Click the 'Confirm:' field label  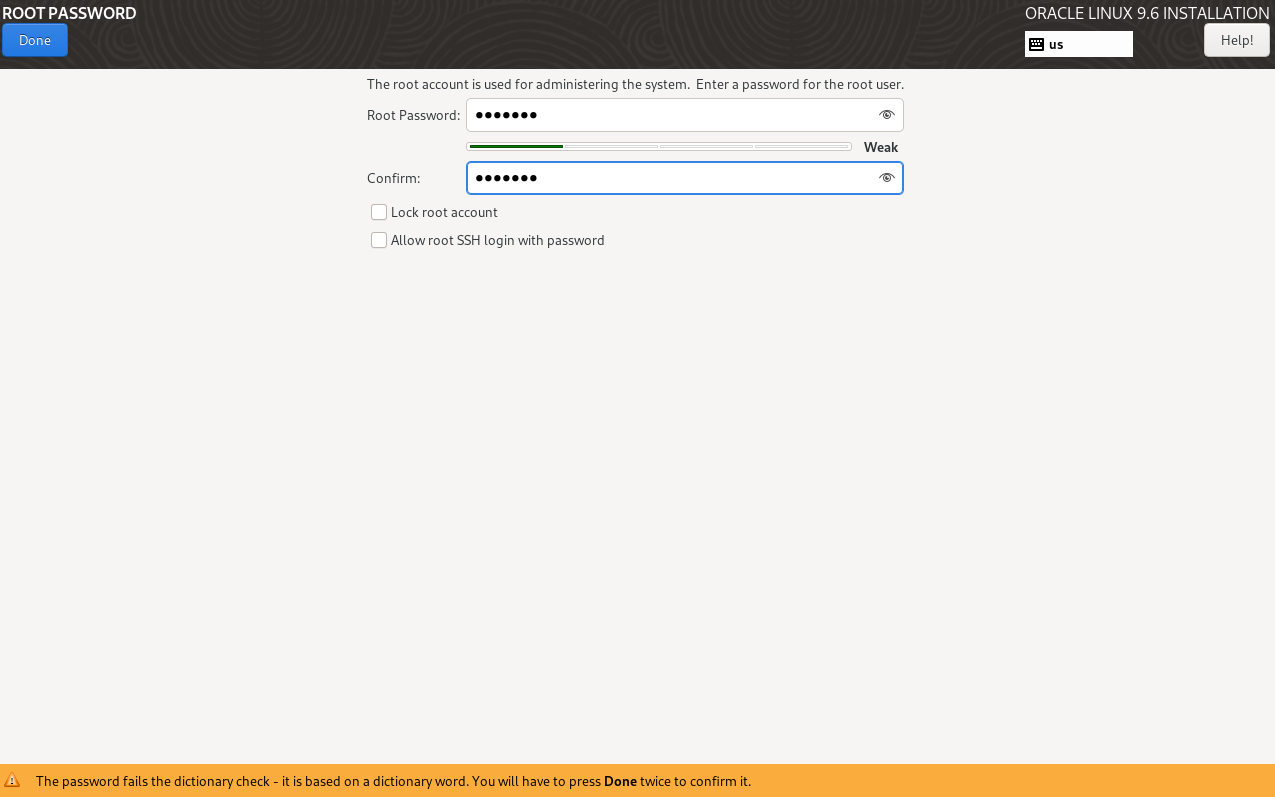[393, 178]
